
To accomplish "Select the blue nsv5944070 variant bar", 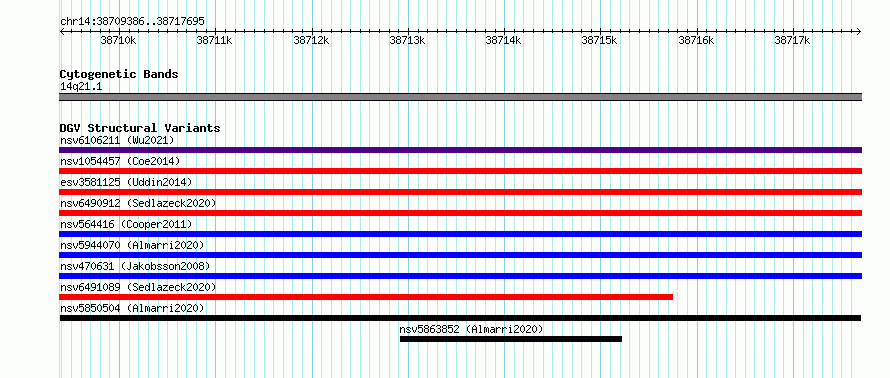I will (460, 255).
